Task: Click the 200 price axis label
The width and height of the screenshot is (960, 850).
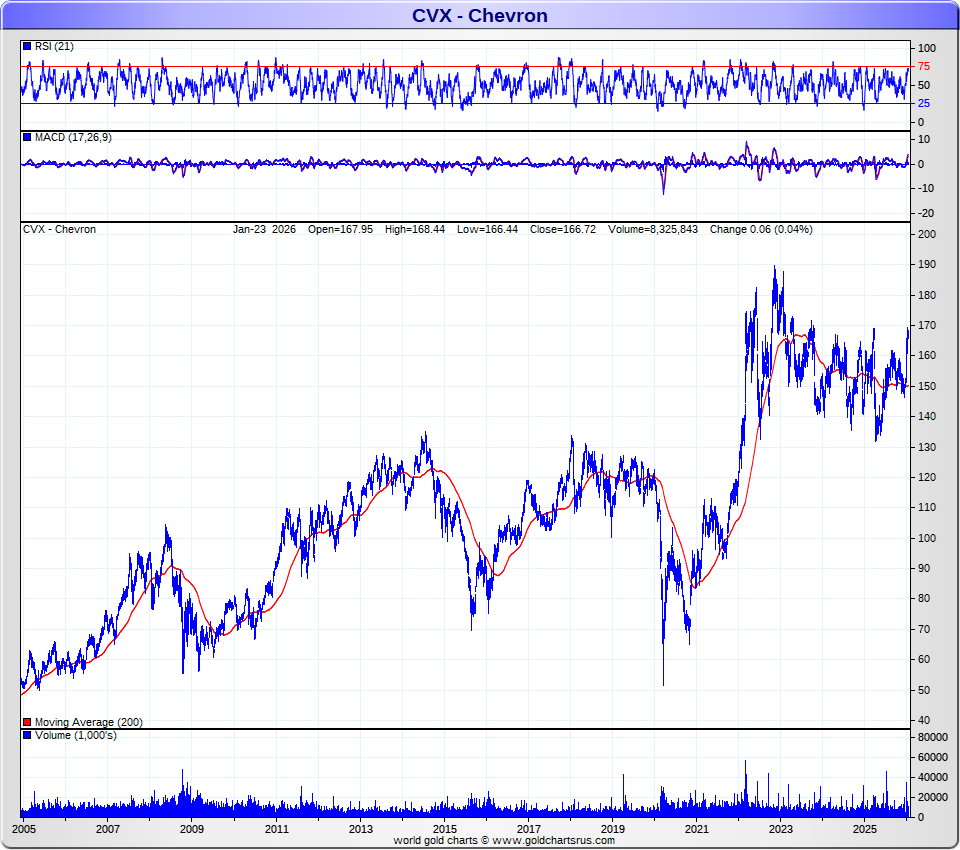Action: 927,235
